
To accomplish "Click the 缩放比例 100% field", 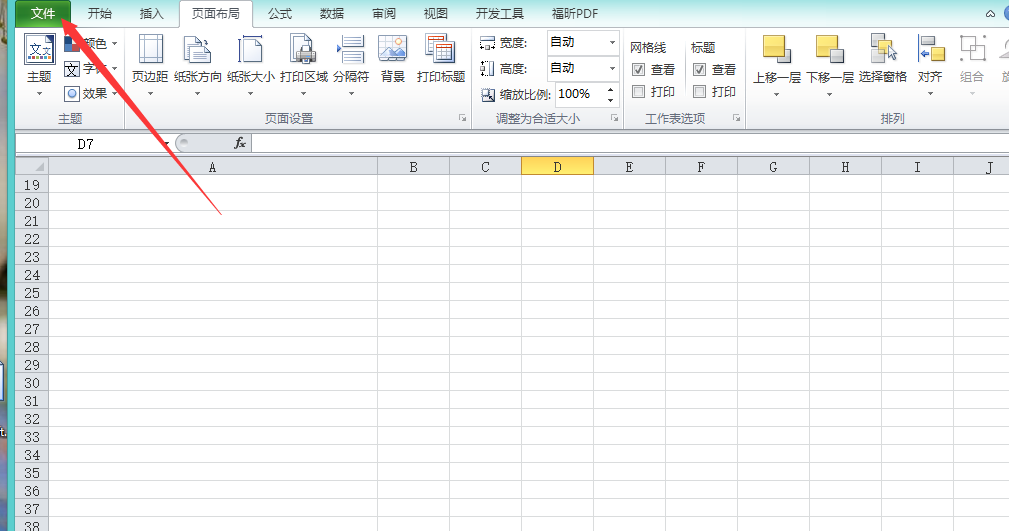I will point(580,95).
